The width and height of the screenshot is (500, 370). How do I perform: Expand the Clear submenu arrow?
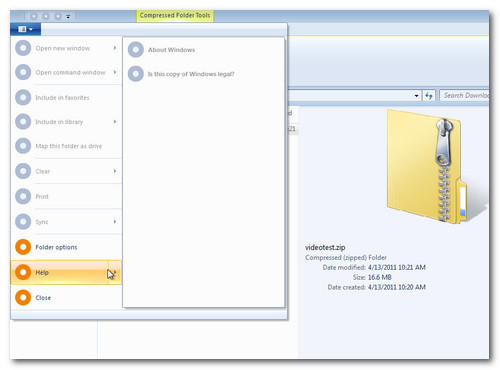coord(115,171)
